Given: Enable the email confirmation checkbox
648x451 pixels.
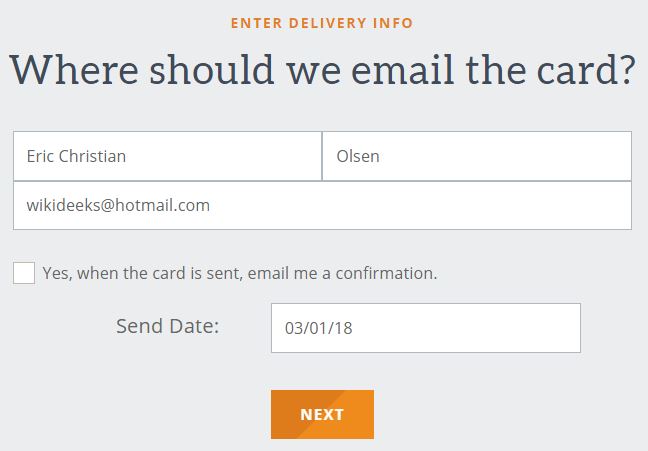Looking at the screenshot, I should 24,273.
